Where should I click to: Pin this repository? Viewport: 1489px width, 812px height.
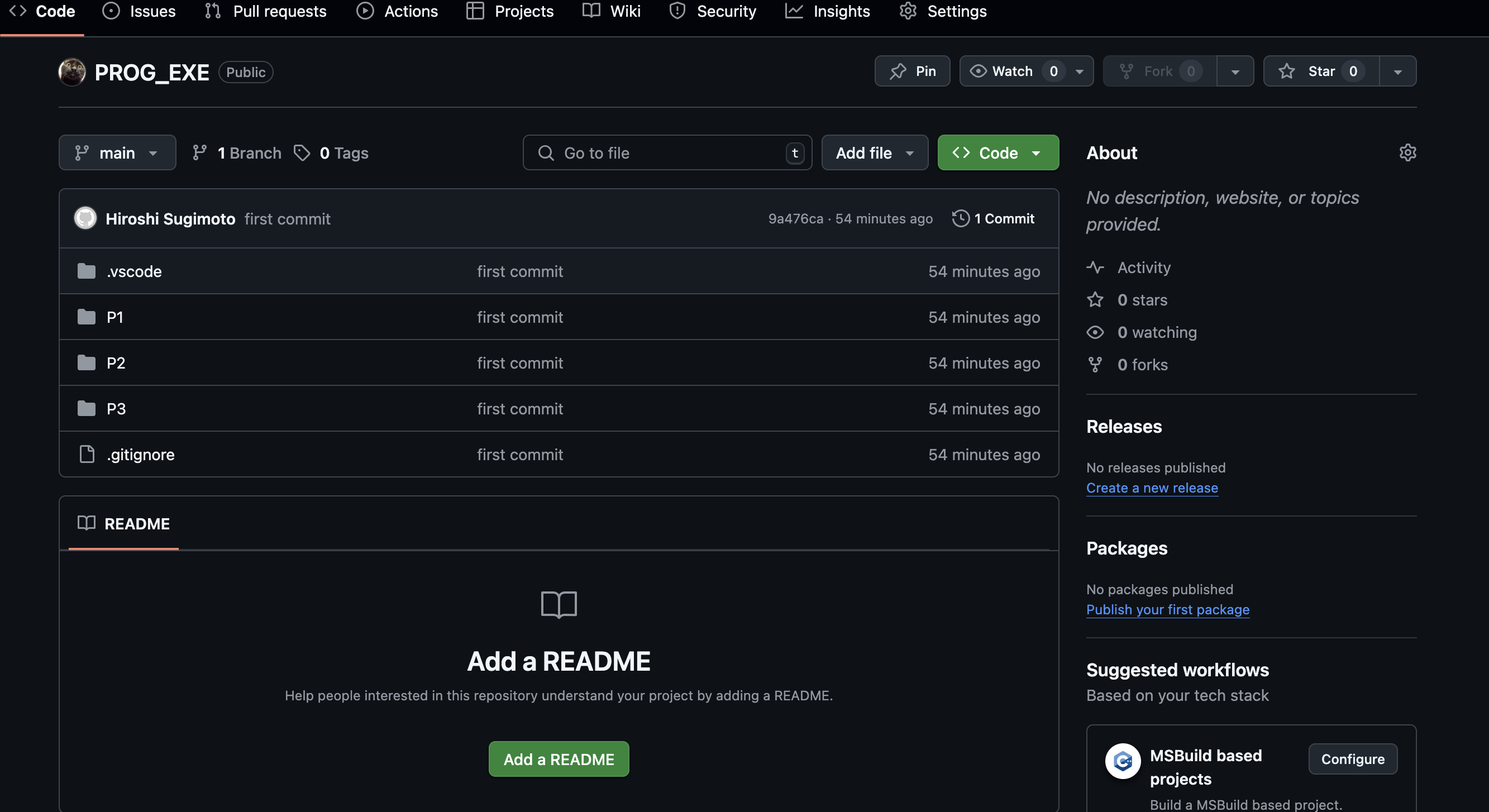(912, 71)
